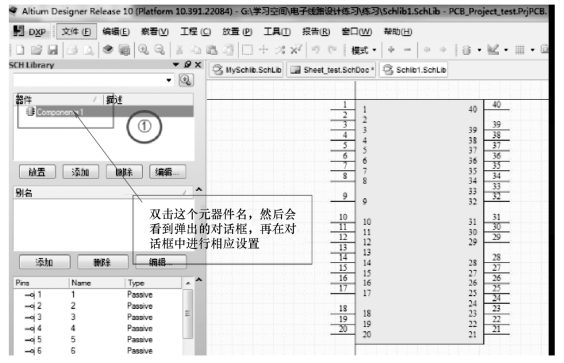Open print preview from the toolbar
This screenshot has width=564, height=363.
click(88, 50)
